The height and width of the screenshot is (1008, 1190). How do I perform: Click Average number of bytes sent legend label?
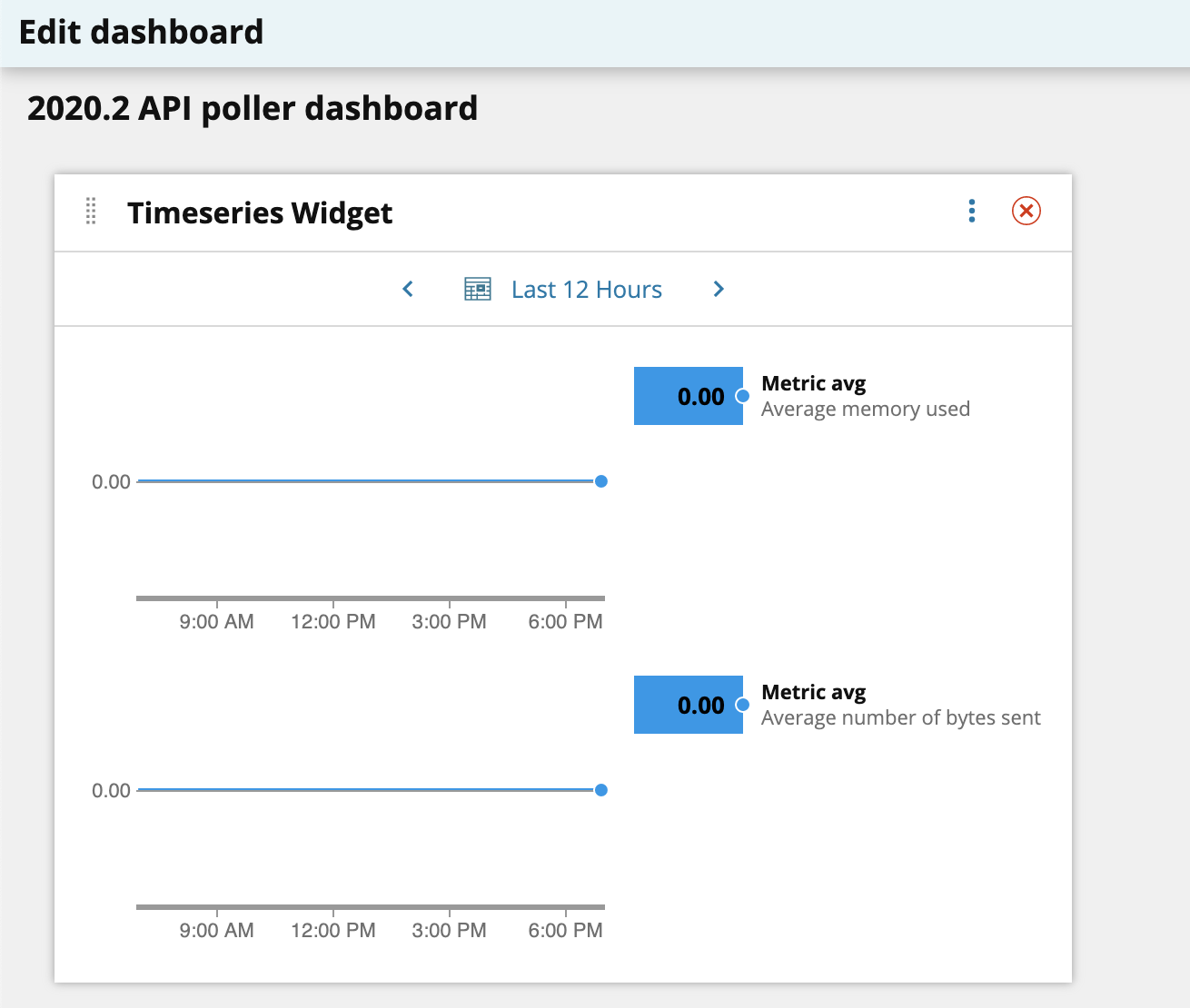(x=901, y=718)
